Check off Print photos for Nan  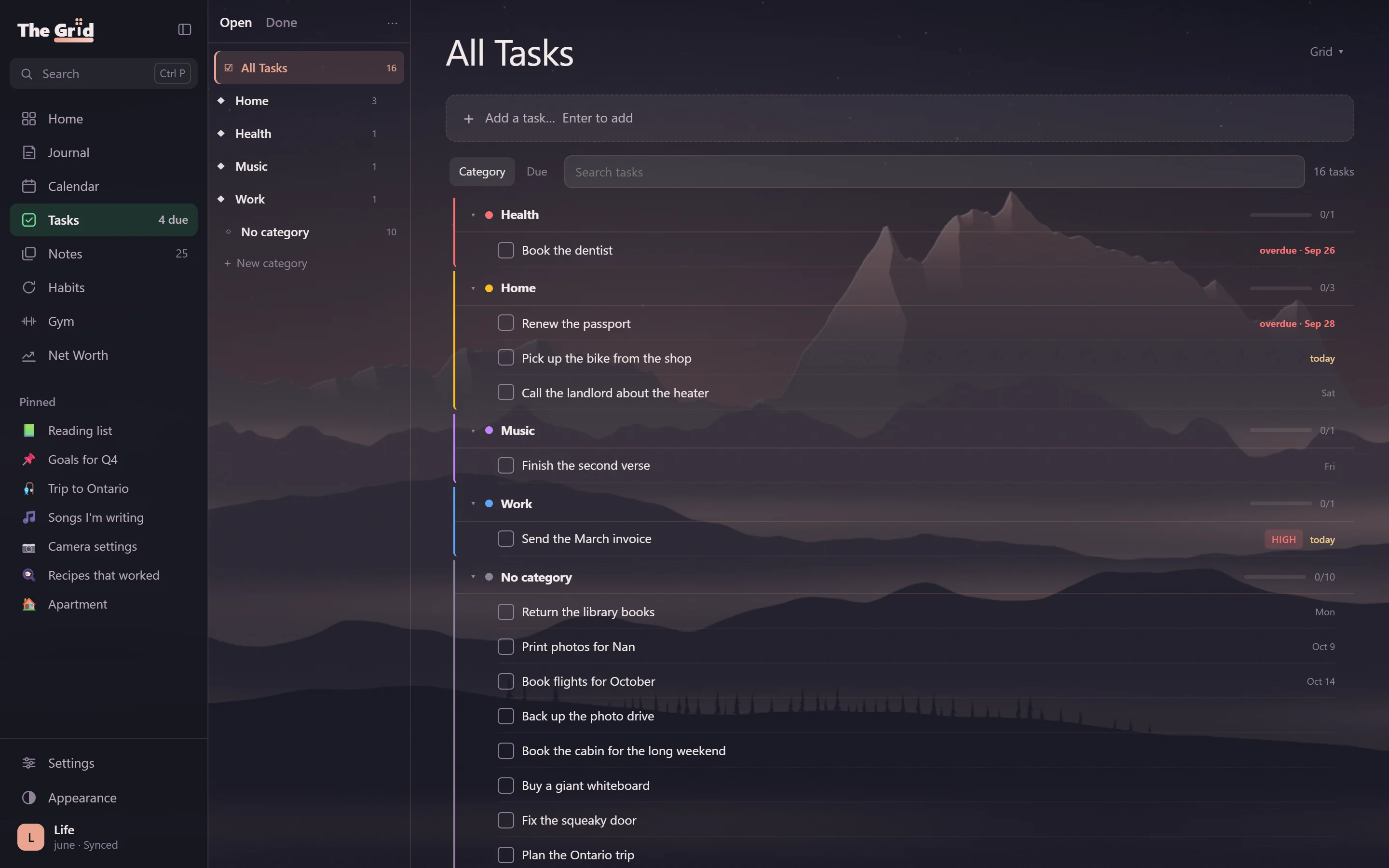point(505,647)
